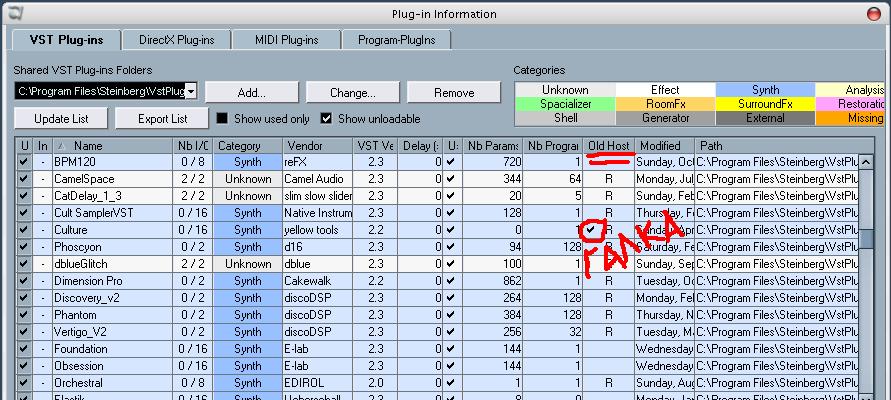Click the EDIROL vendor cell
Image resolution: width=891 pixels, height=400 pixels.
tap(318, 383)
